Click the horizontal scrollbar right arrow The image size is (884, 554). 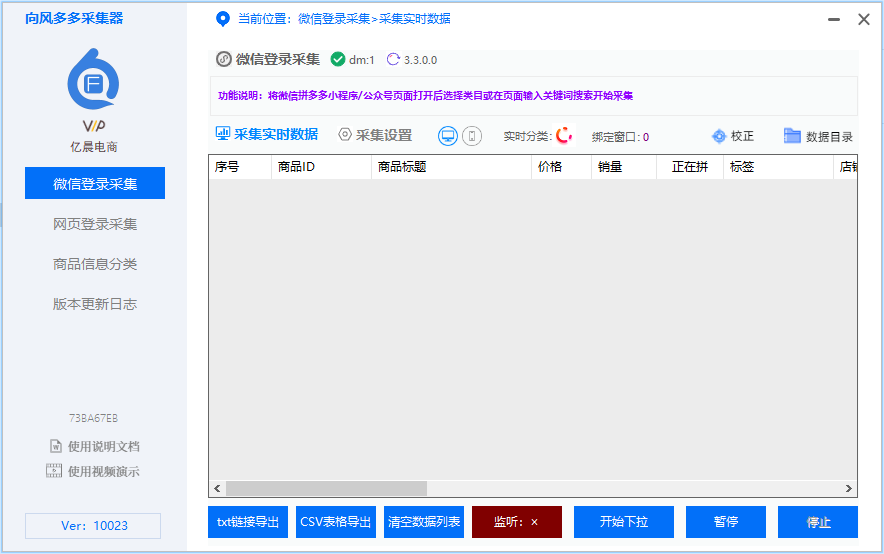(849, 488)
